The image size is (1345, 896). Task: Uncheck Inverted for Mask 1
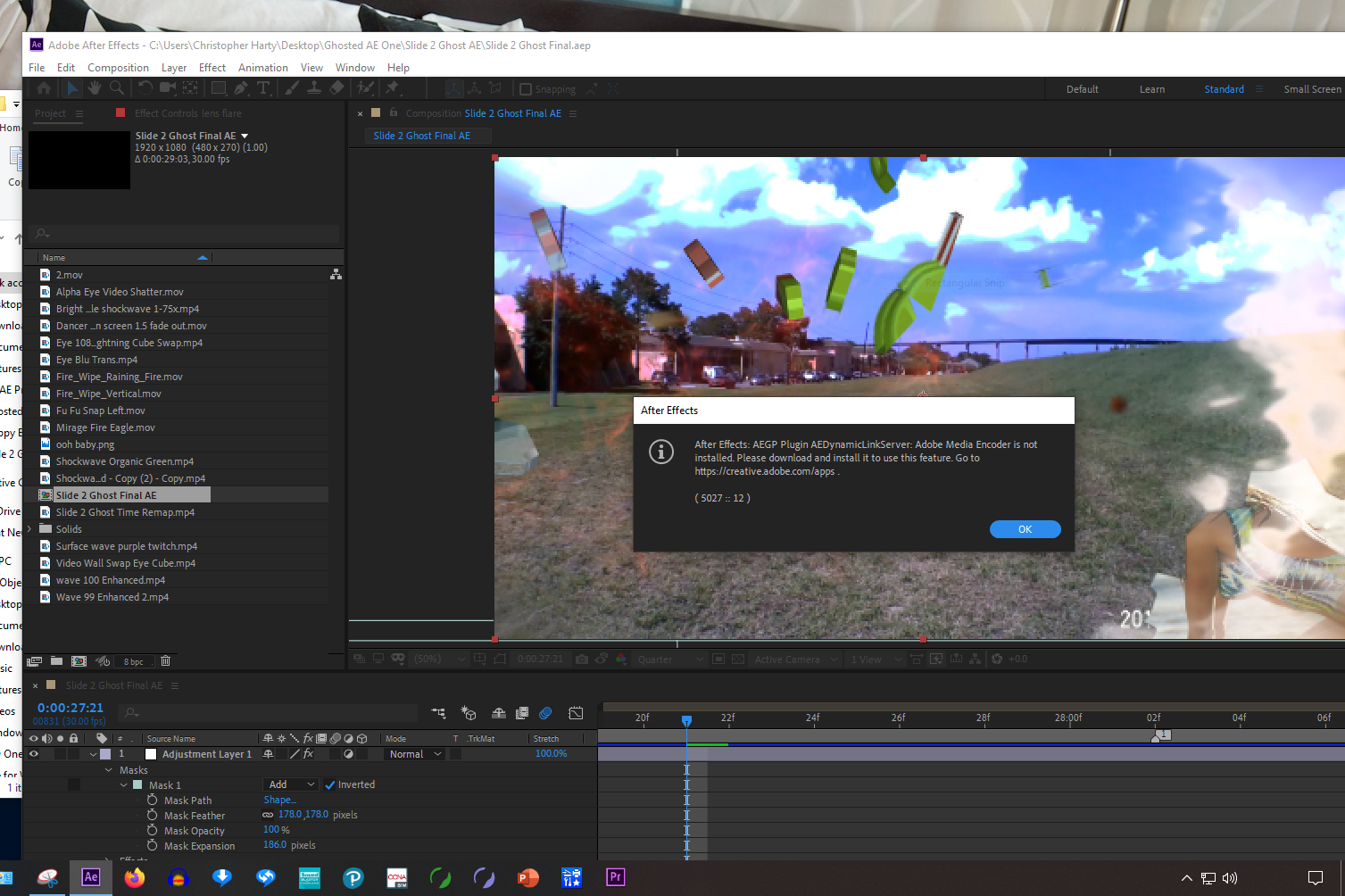click(x=331, y=784)
